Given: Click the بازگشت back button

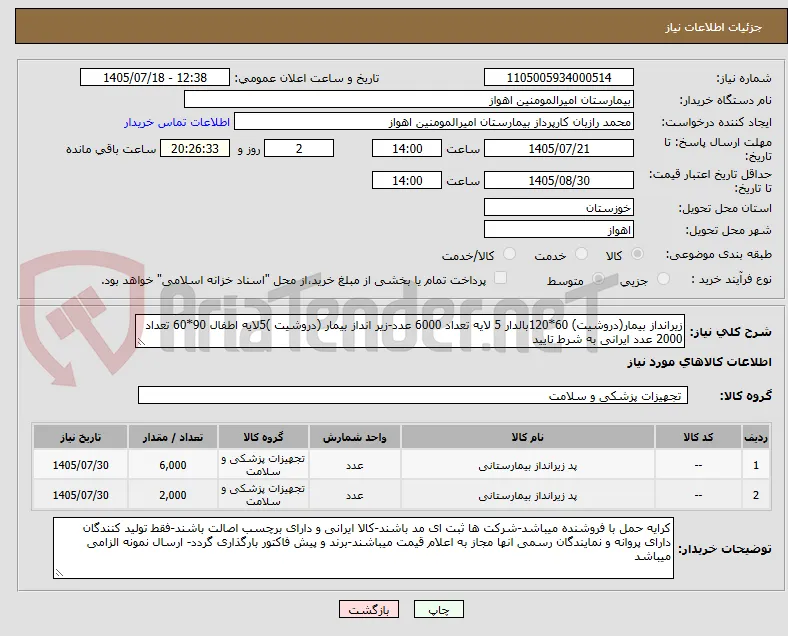Looking at the screenshot, I should (369, 609).
